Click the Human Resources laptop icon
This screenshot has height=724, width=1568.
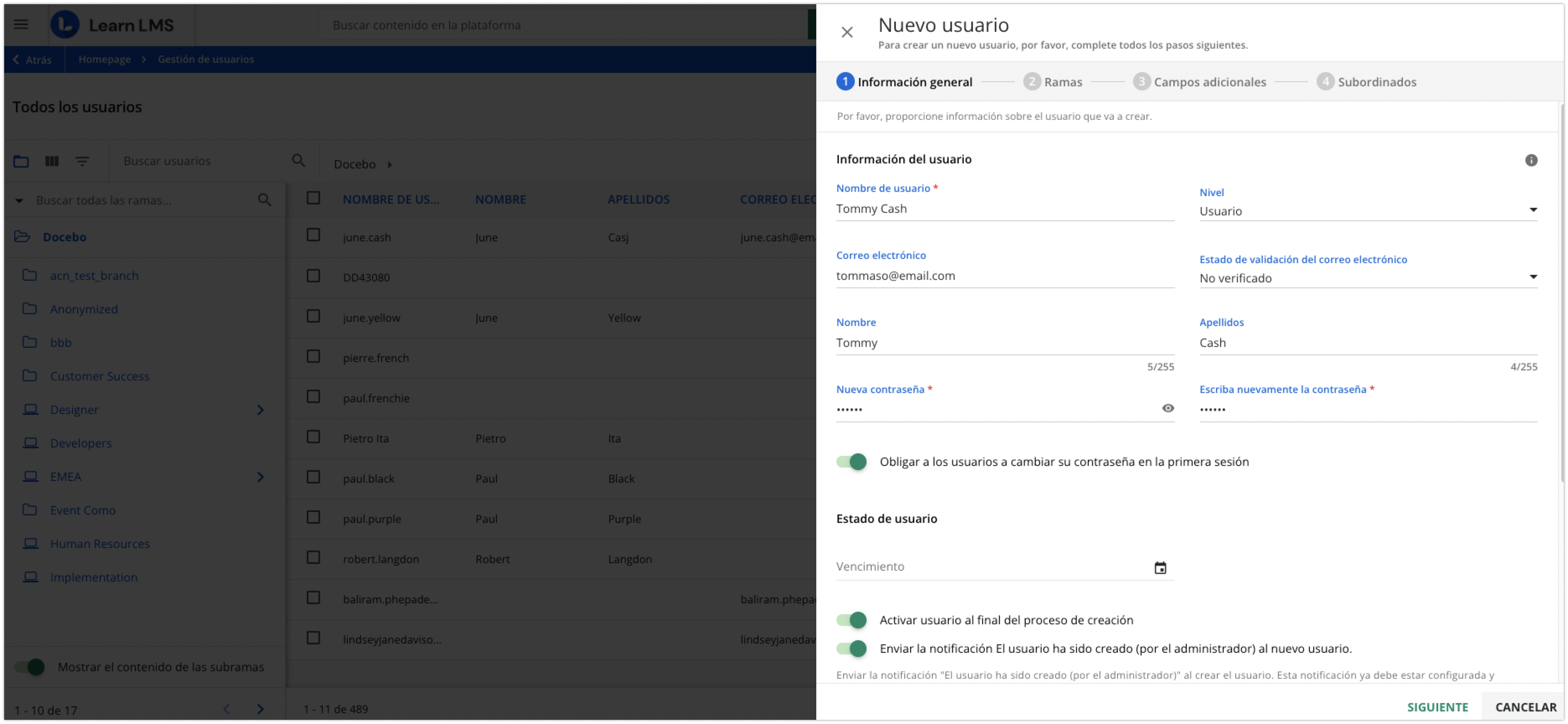[31, 543]
